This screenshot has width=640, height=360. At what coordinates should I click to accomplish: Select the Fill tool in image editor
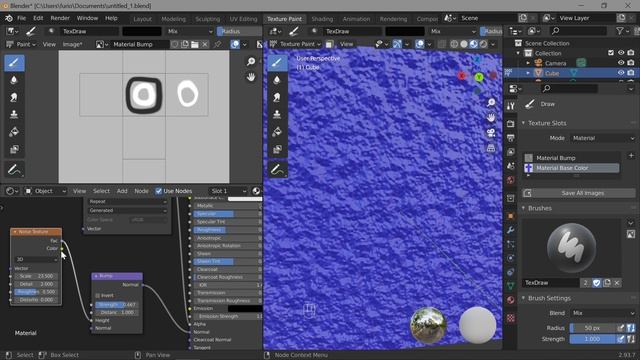coord(14,132)
